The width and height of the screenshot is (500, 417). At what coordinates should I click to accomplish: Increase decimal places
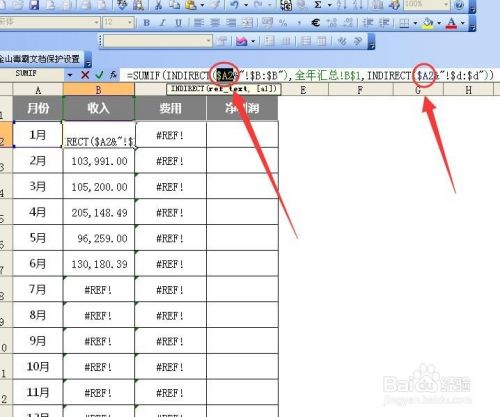pyautogui.click(x=332, y=23)
